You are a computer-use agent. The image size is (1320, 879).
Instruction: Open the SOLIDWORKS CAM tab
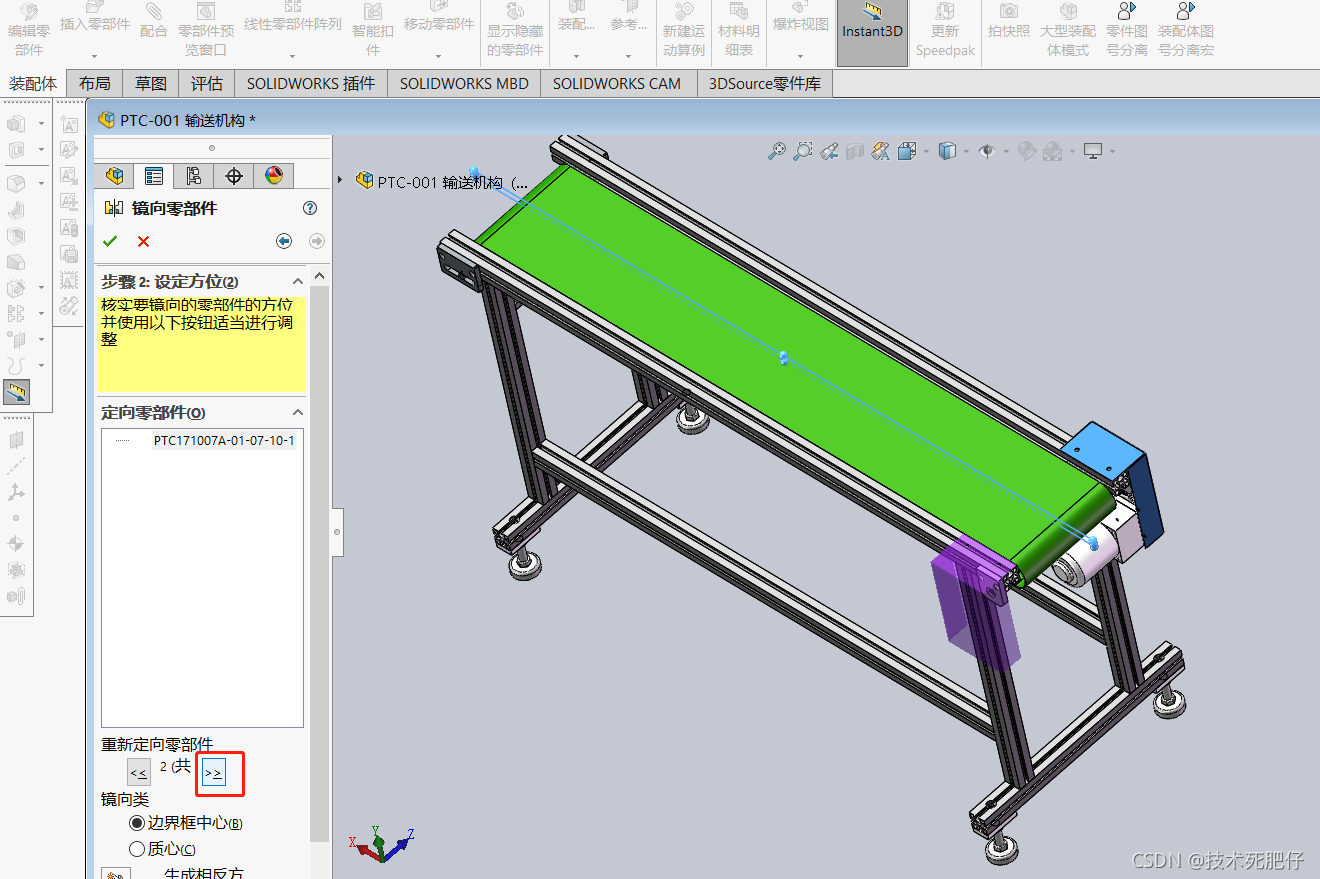(617, 84)
